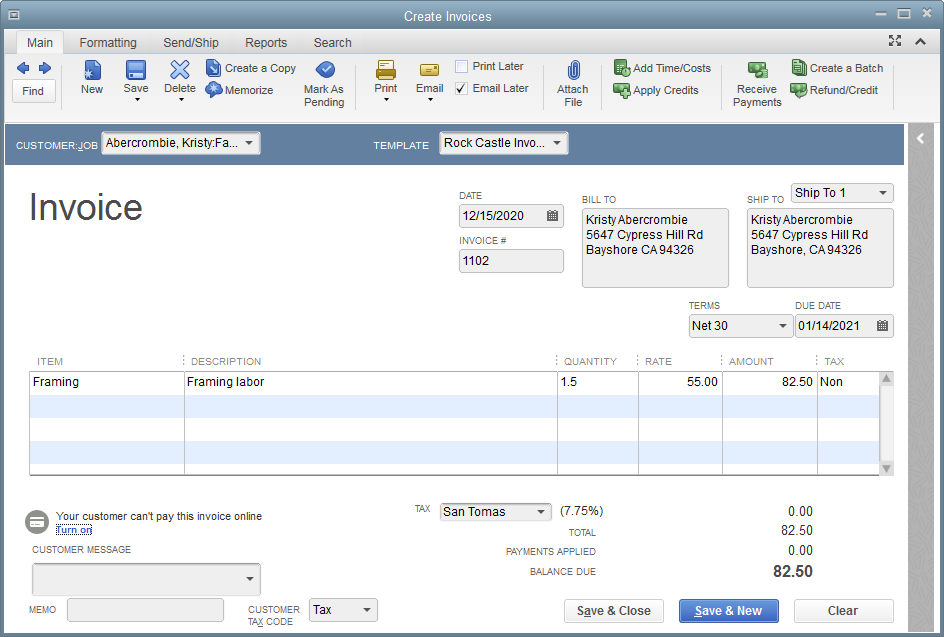The width and height of the screenshot is (944, 637).
Task: Switch to the Main tab
Action: point(40,43)
